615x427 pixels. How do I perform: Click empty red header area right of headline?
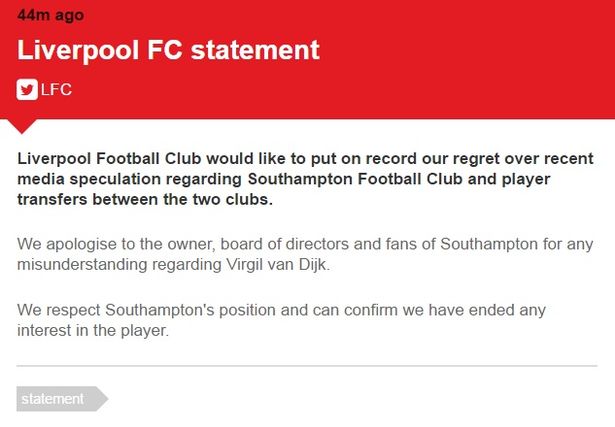tap(470, 50)
